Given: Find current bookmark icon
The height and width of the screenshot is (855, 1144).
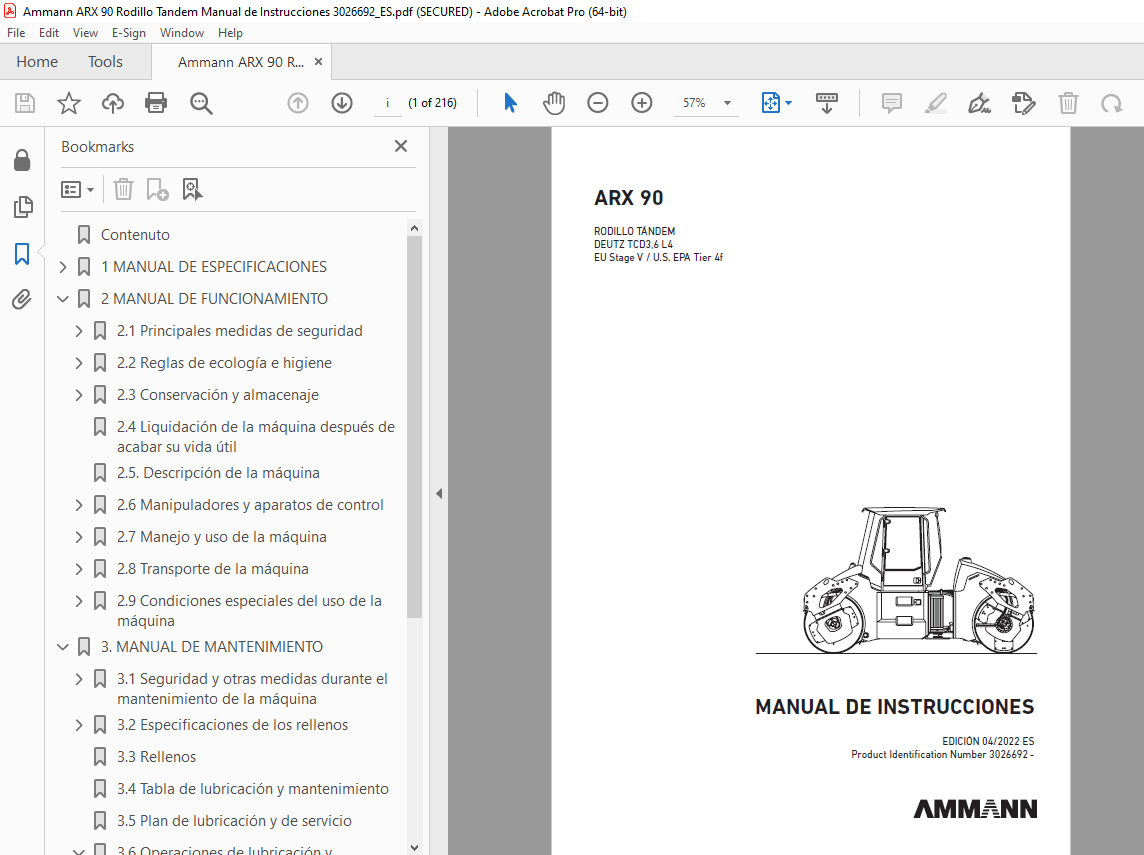Looking at the screenshot, I should click(x=192, y=190).
